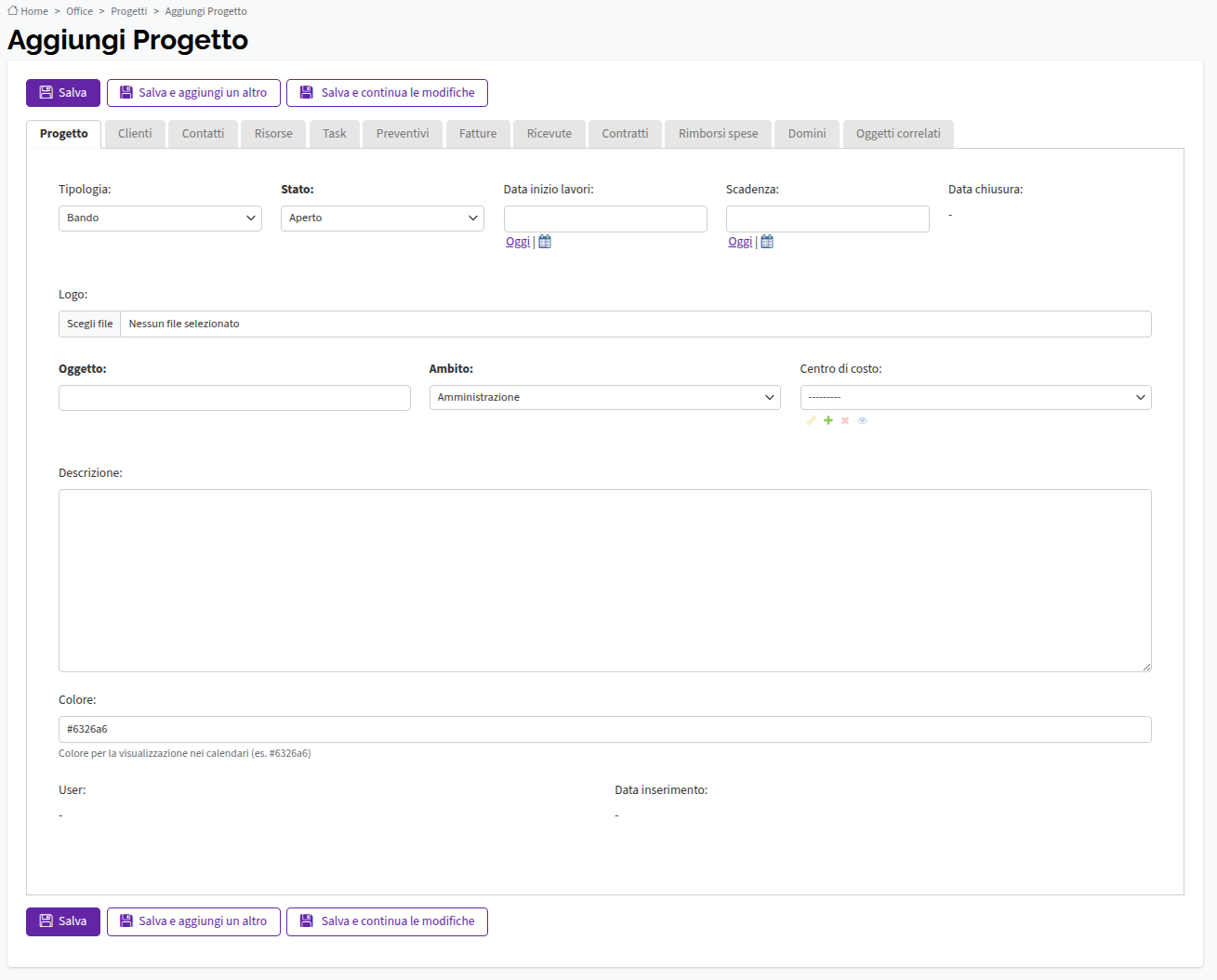Click the pencil edit icon under Centro di costo
The width and height of the screenshot is (1217, 980).
pos(811,420)
